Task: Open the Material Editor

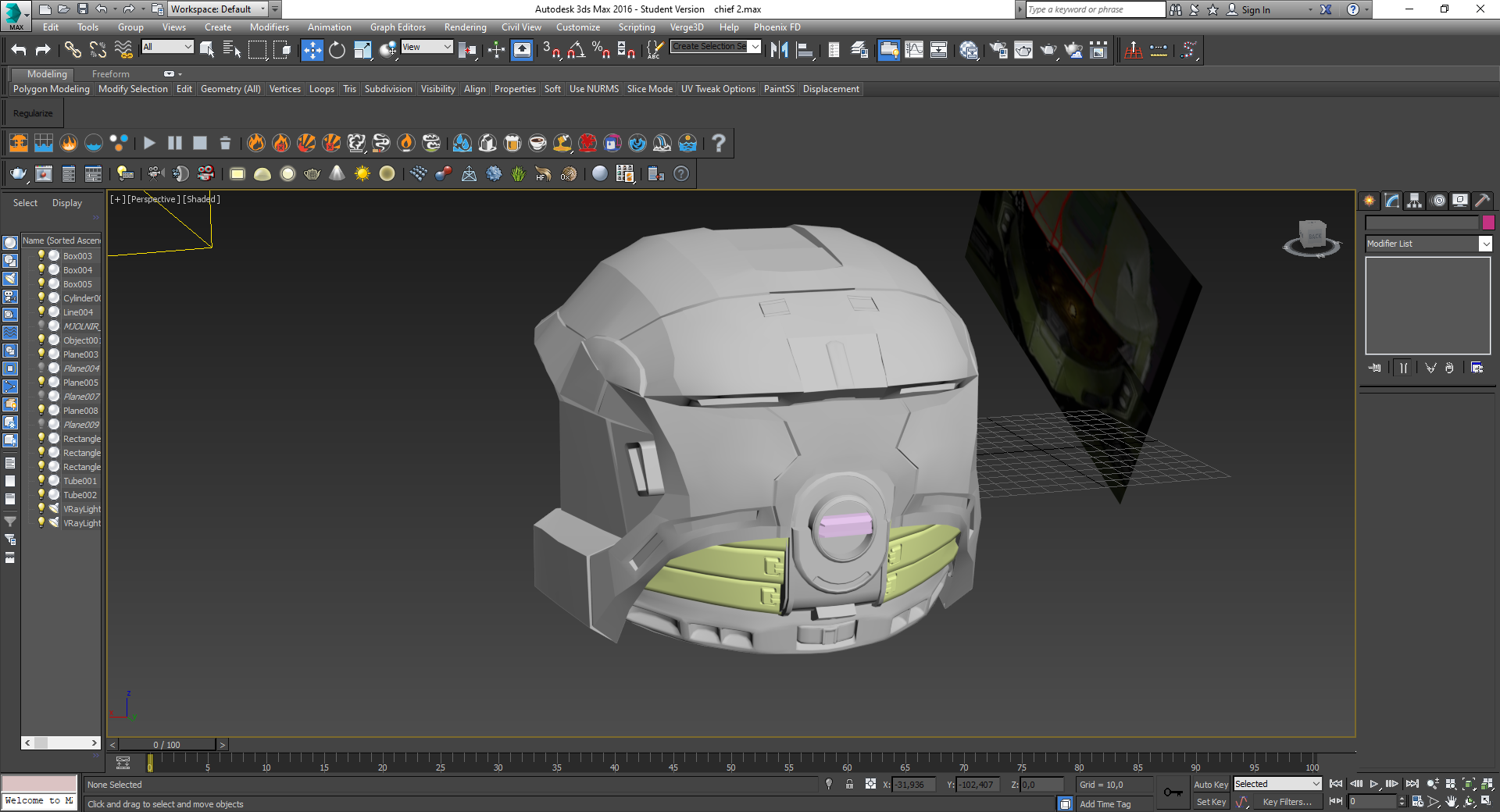Action: coord(970,50)
